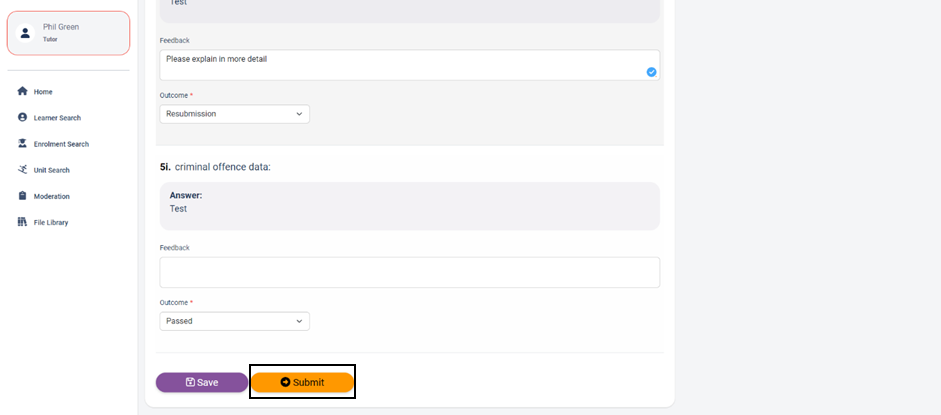
Task: Click feedback field containing 'Please explain in more detail'
Action: click(x=410, y=65)
